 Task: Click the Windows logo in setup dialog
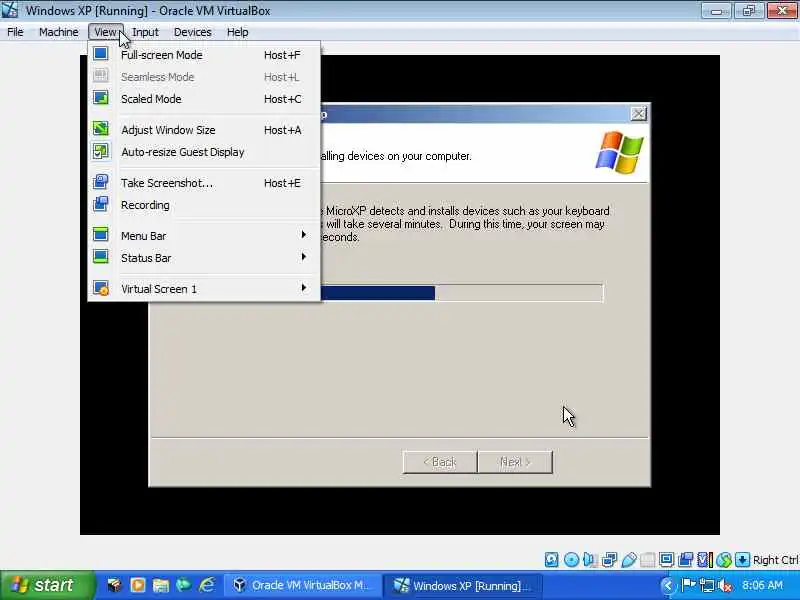(x=619, y=152)
